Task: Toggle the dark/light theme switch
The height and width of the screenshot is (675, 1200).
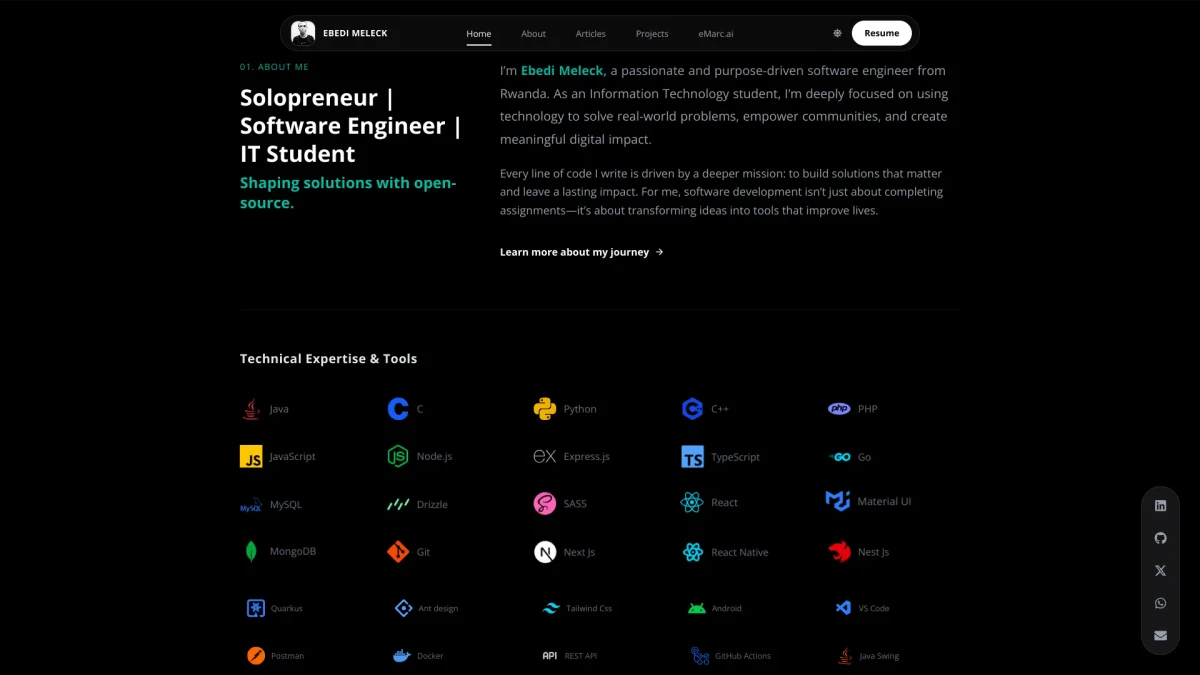Action: click(x=837, y=33)
